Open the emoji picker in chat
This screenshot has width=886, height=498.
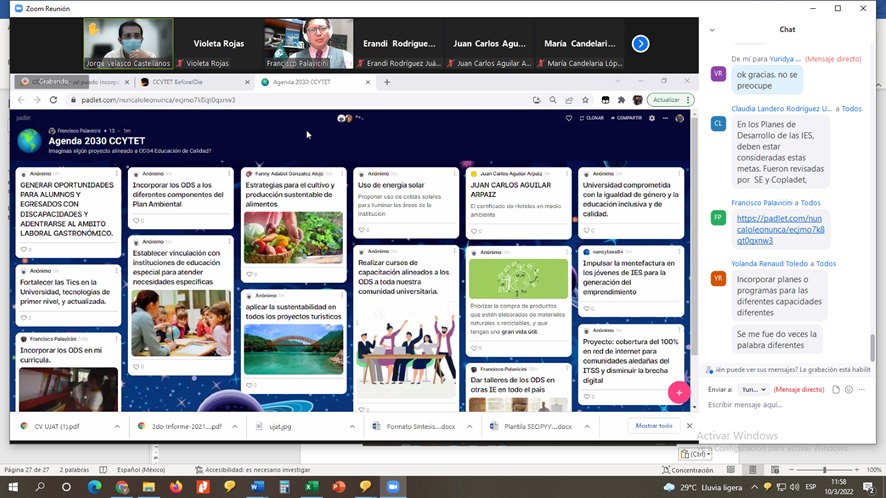click(x=849, y=389)
